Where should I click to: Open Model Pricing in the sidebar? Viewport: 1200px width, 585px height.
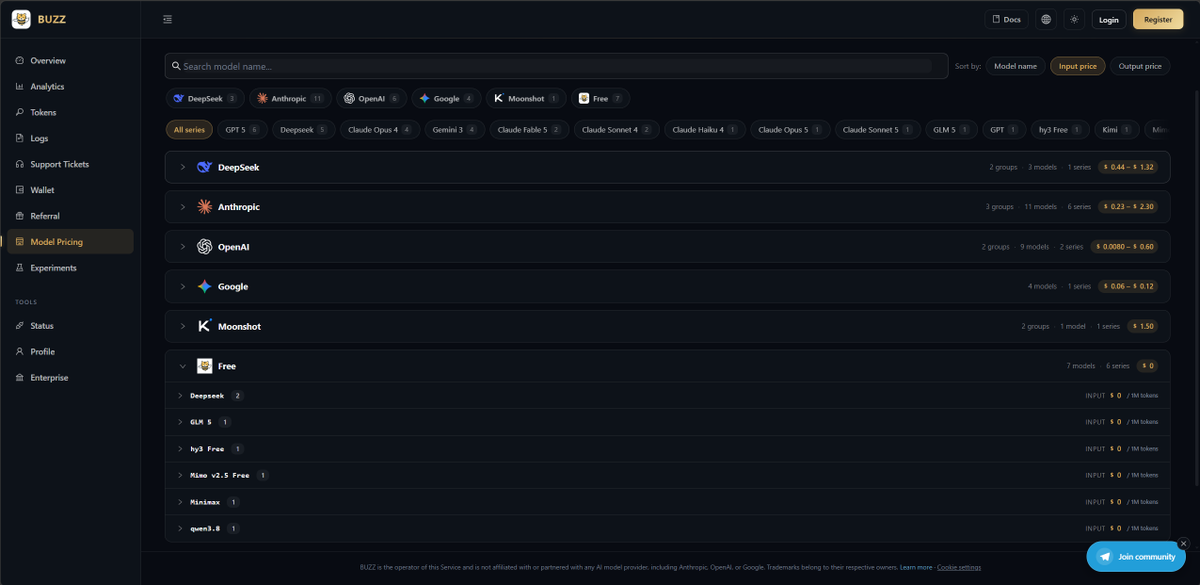(x=70, y=242)
